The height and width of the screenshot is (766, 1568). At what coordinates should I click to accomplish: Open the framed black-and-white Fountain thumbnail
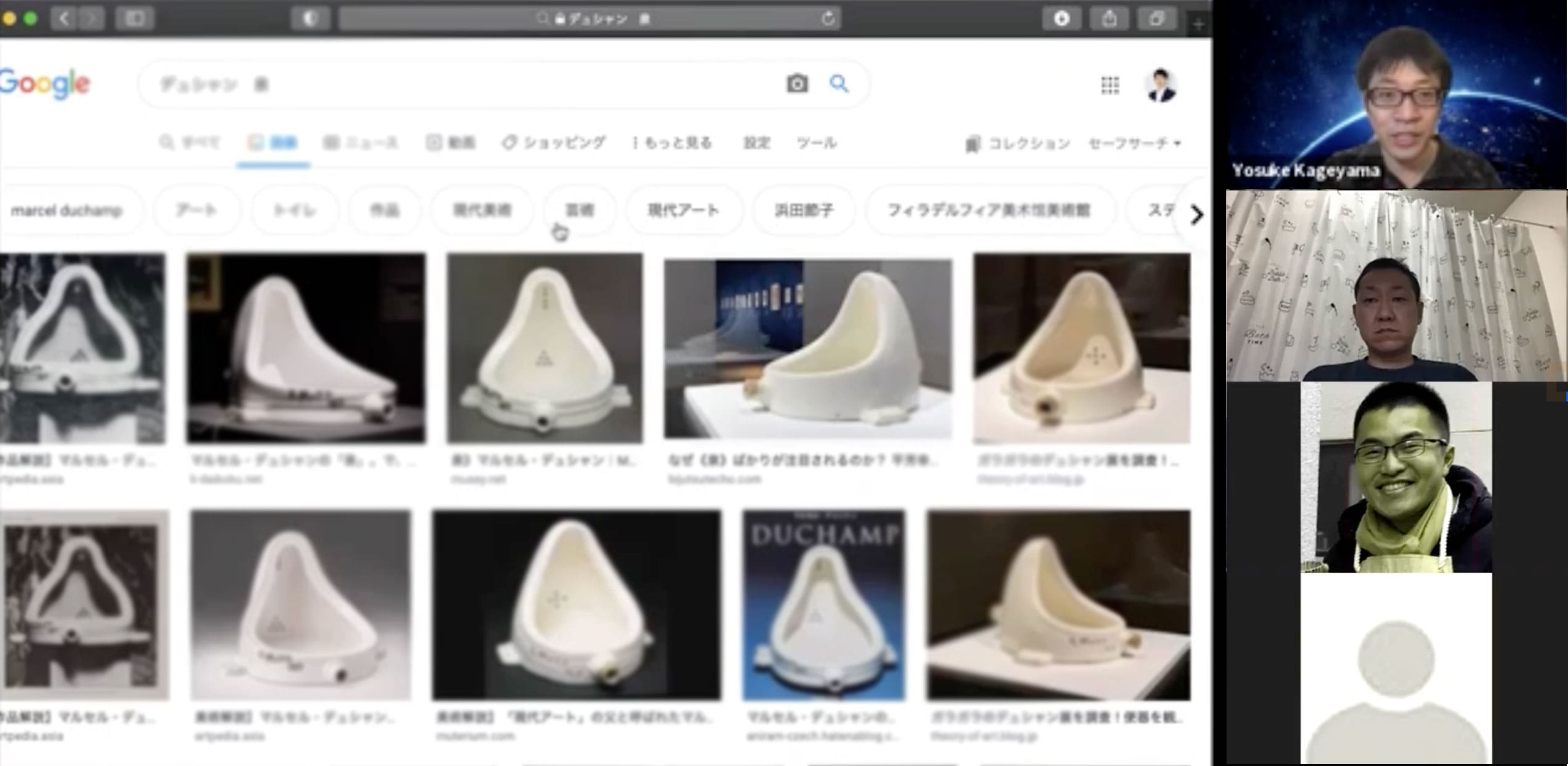(84, 605)
